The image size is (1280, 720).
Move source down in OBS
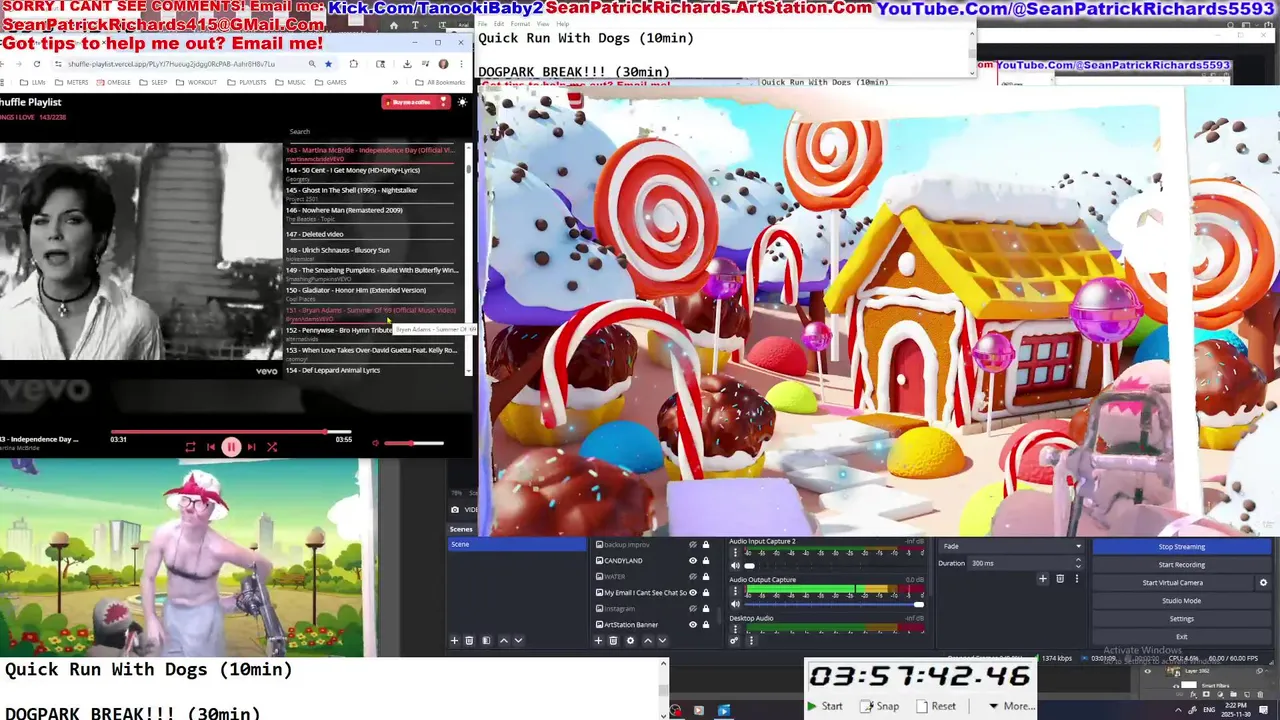click(662, 640)
